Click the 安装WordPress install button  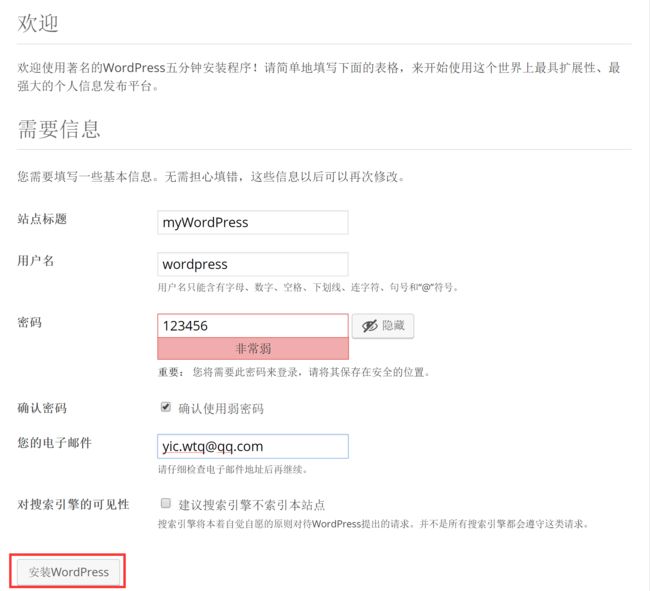68,572
